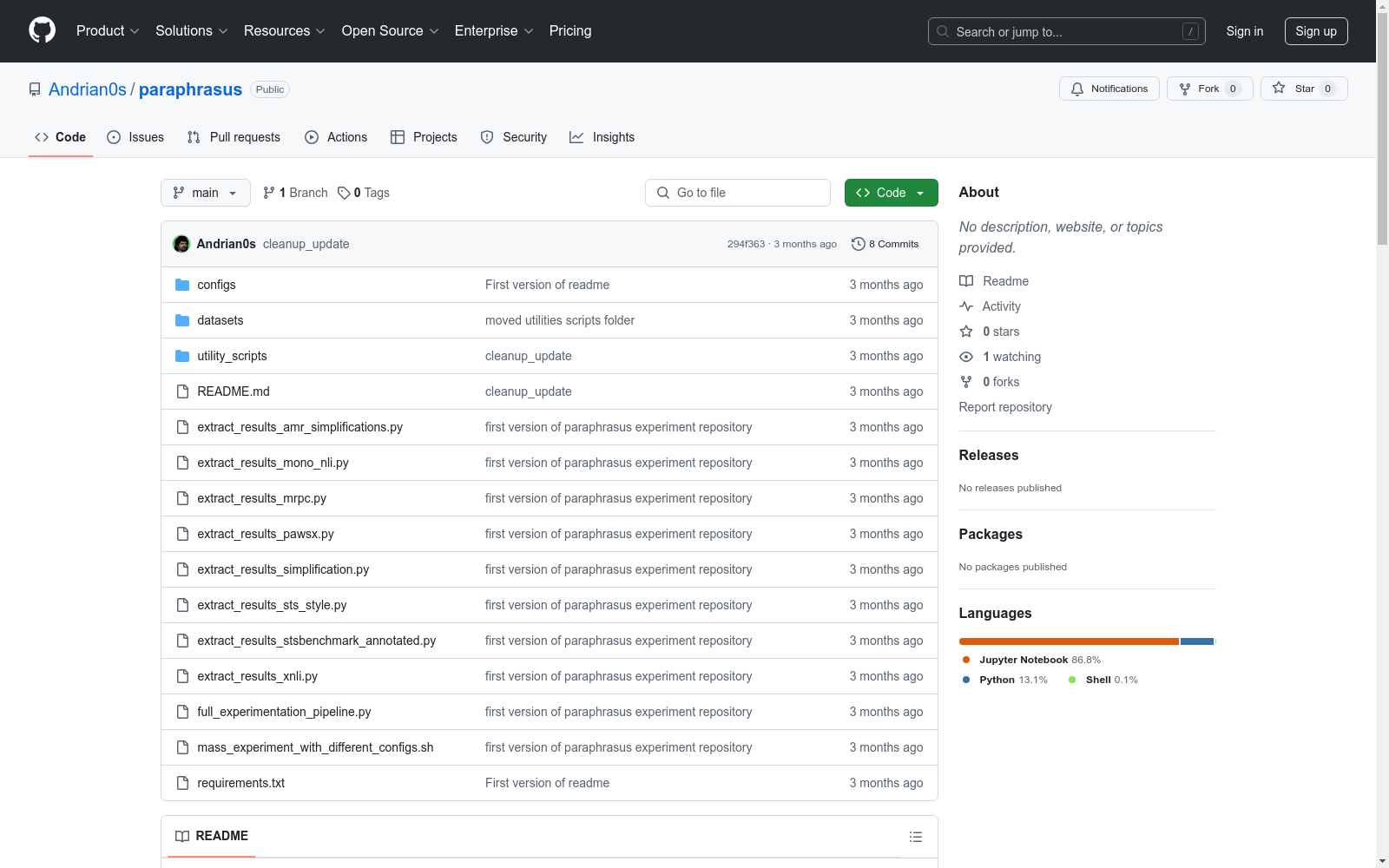This screenshot has height=868, width=1389.
Task: Click the GitHub logo icon
Action: (42, 30)
